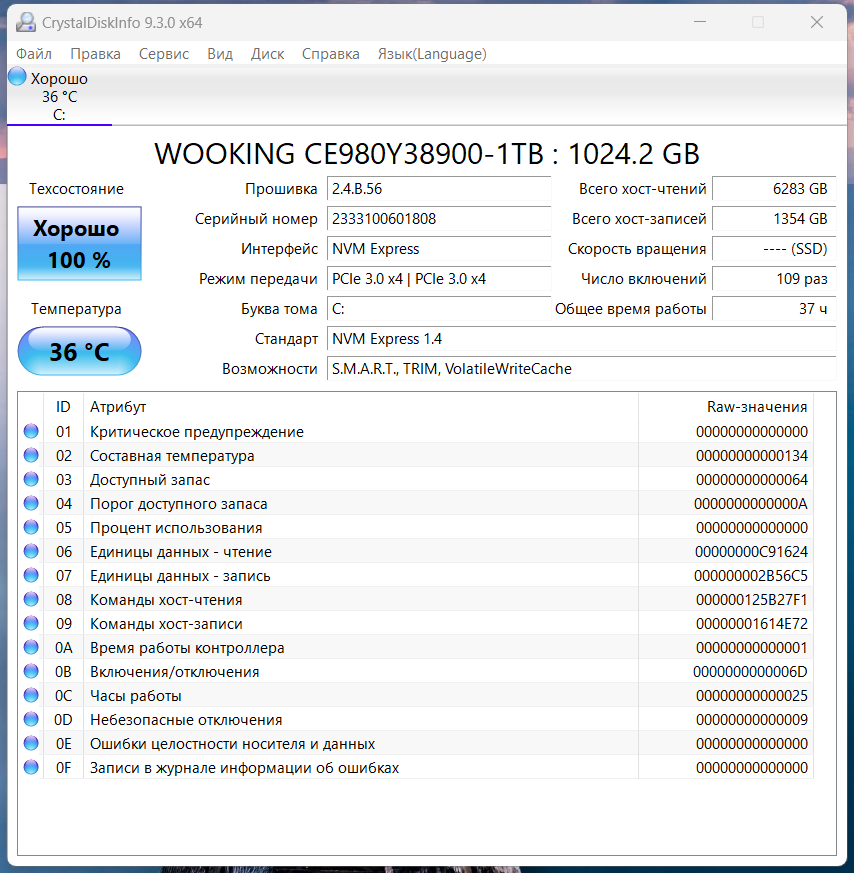The height and width of the screenshot is (873, 854).
Task: Click the Техсостояние label
Action: pos(76,189)
